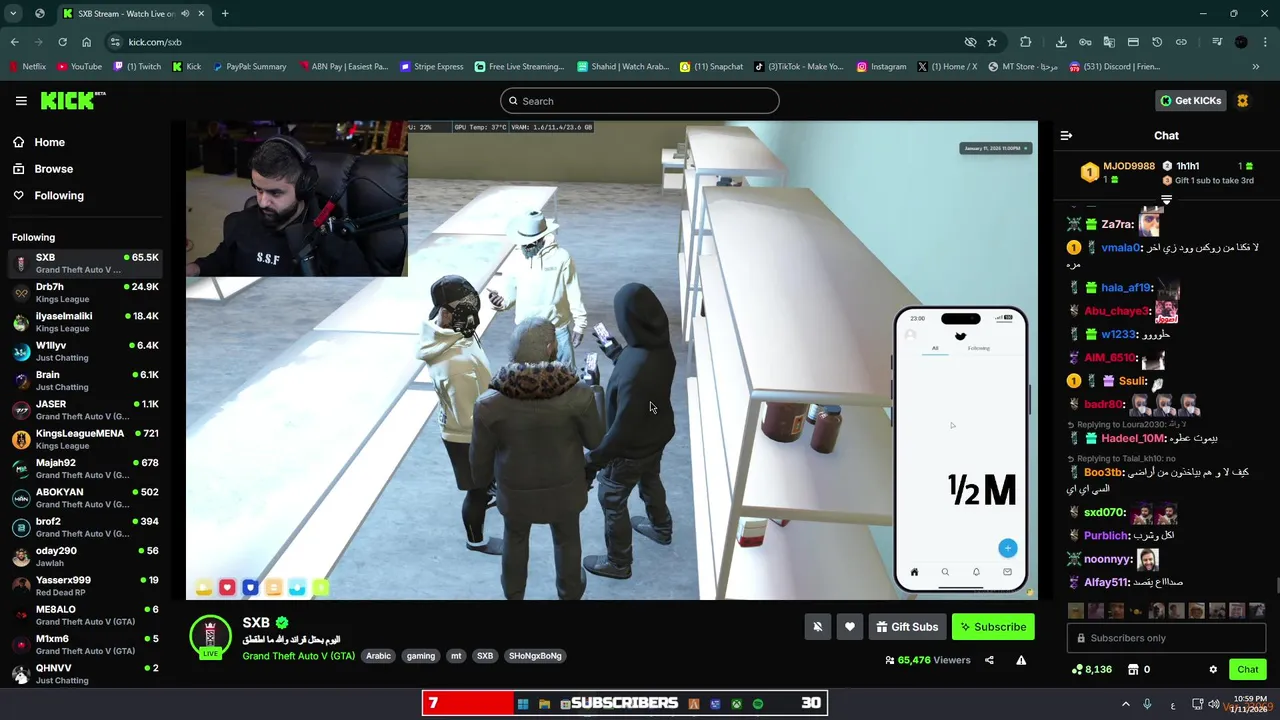Open Chrome three-dot menu
The width and height of the screenshot is (1280, 720).
[1265, 42]
